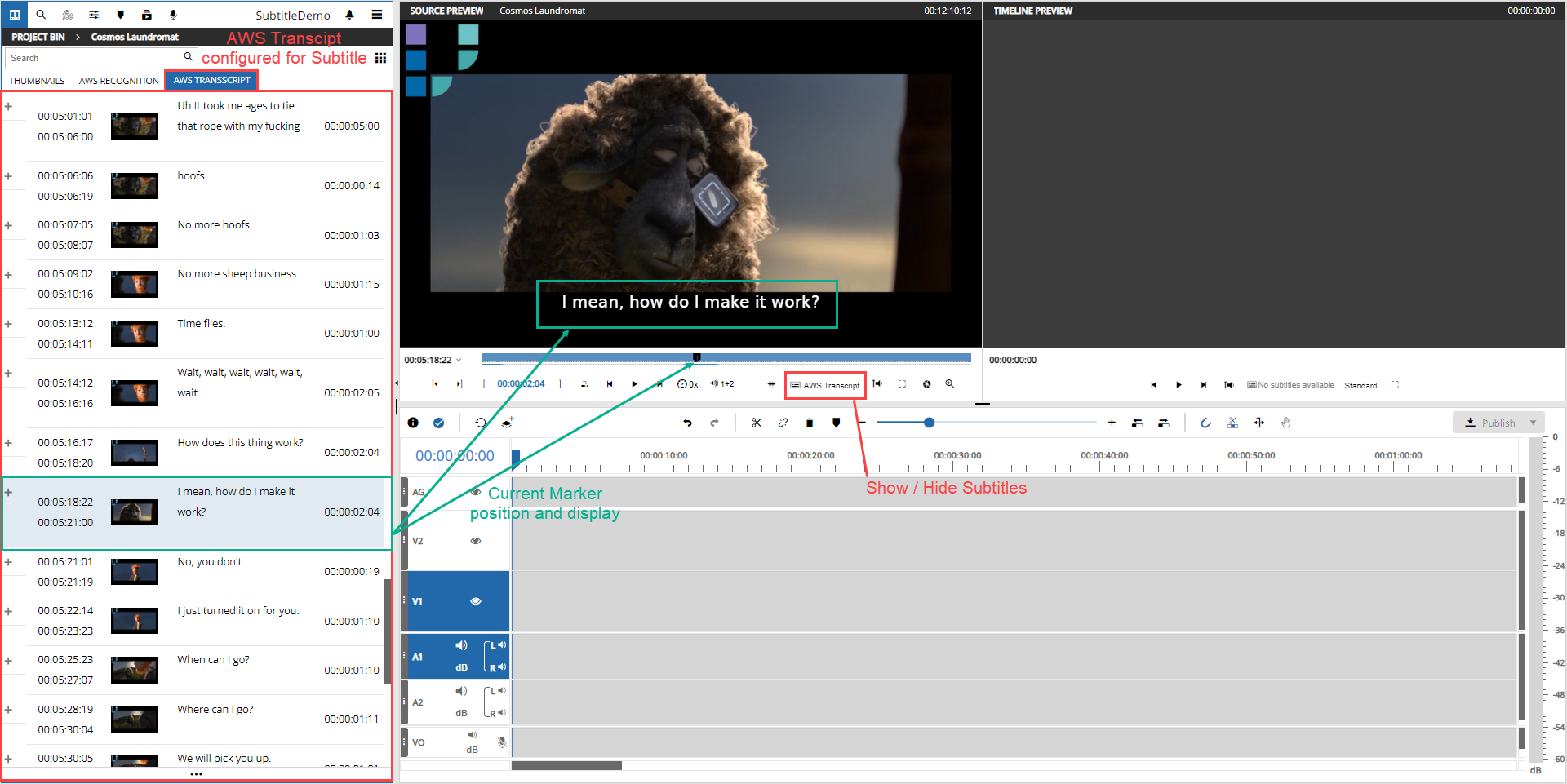The height and width of the screenshot is (784, 1567).
Task: Click the microphone voice-over icon in top toolbar
Action: 173,15
